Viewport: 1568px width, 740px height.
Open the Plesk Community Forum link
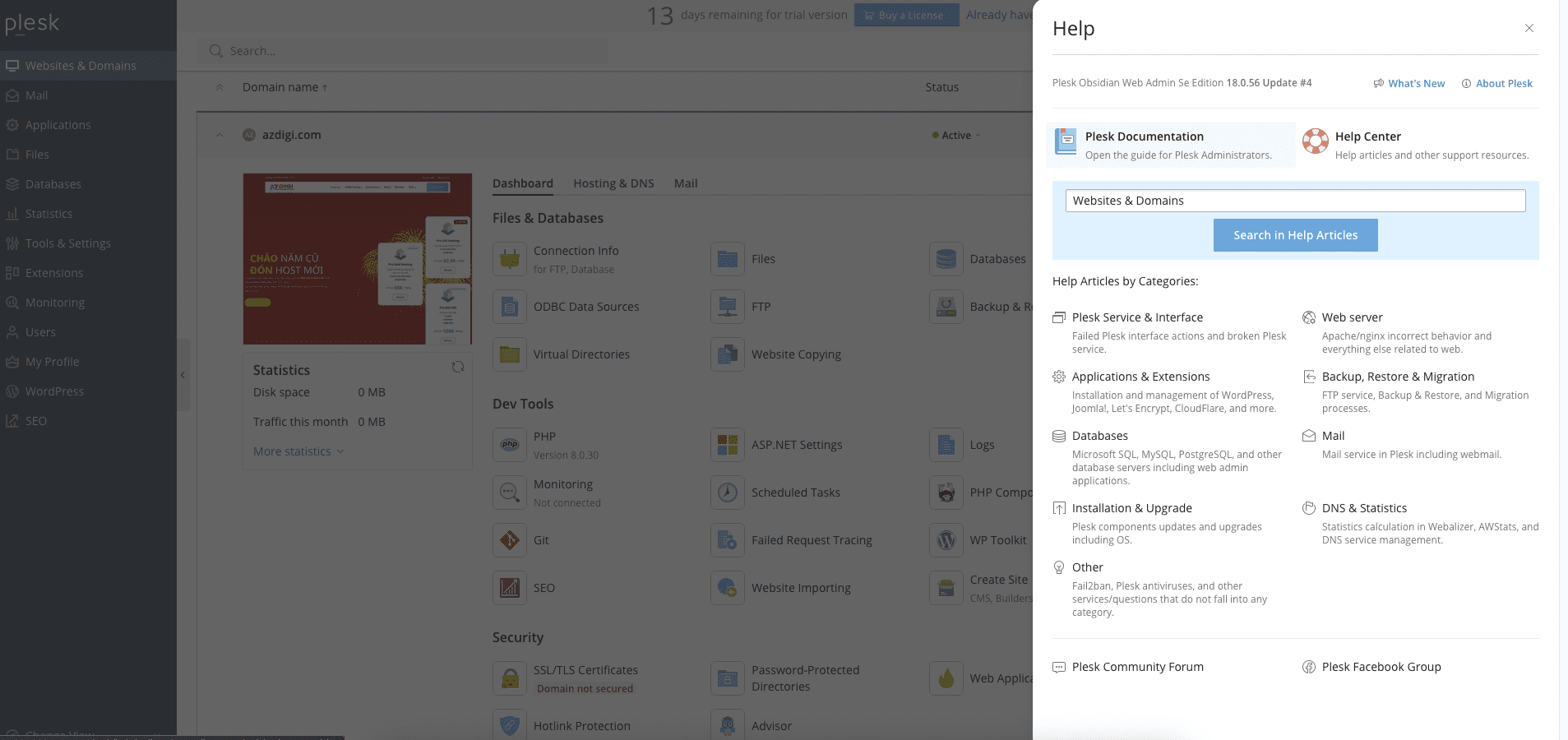click(1136, 667)
